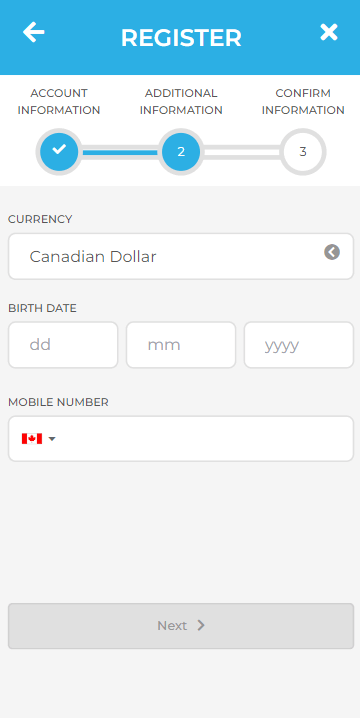Screen dimensions: 360x718
Task: Click the completed step checkmark circle
Action: click(59, 152)
